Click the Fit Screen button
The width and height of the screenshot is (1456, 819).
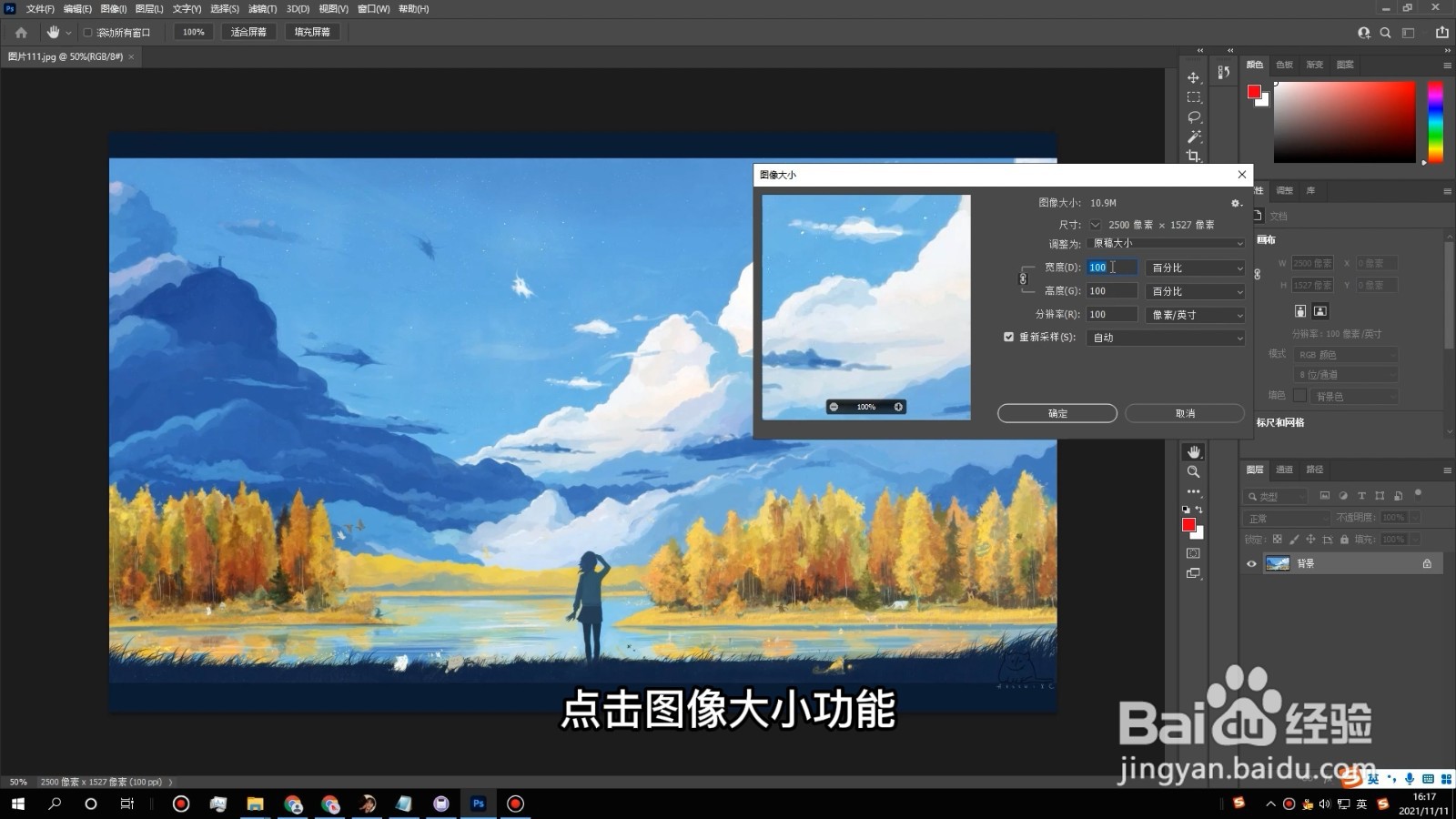point(248,32)
